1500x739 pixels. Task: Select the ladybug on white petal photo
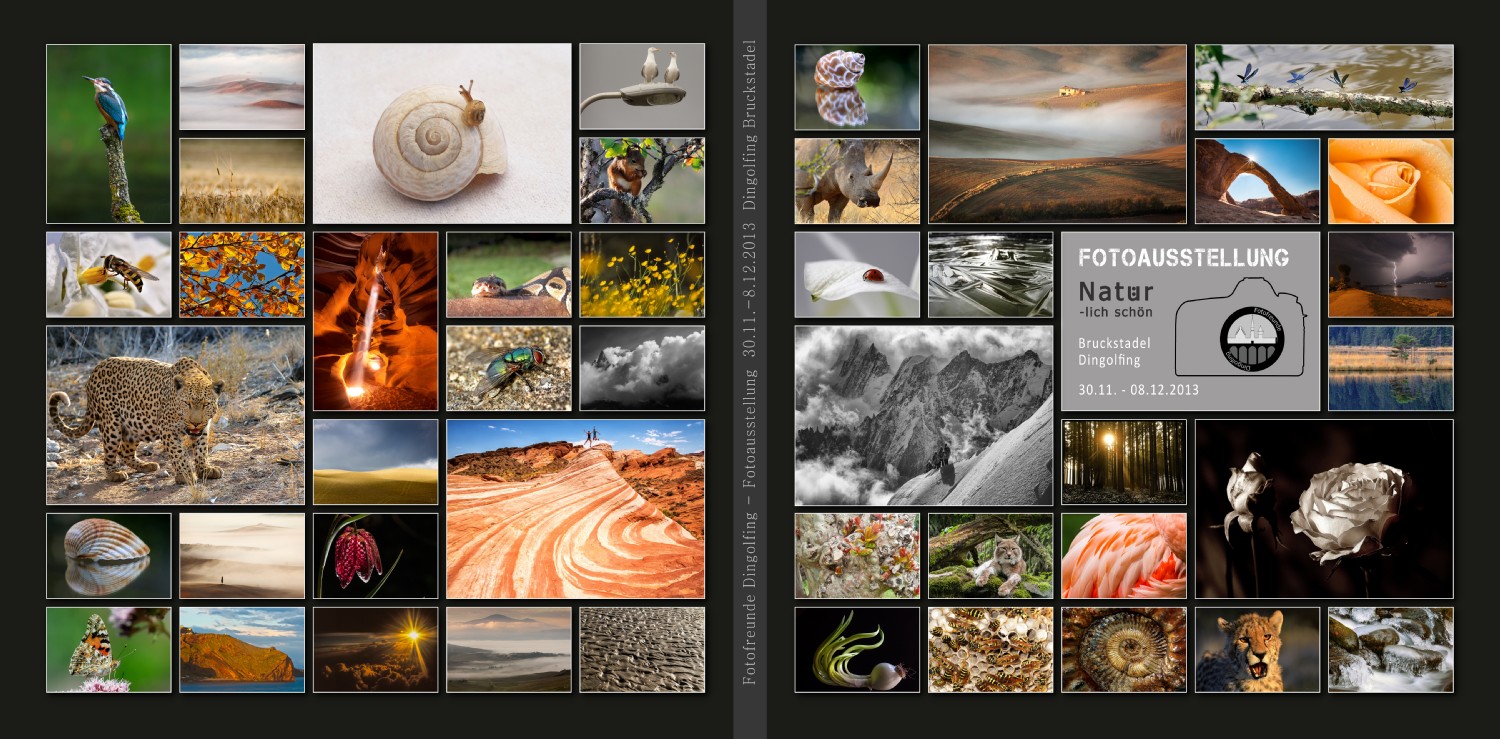click(857, 275)
